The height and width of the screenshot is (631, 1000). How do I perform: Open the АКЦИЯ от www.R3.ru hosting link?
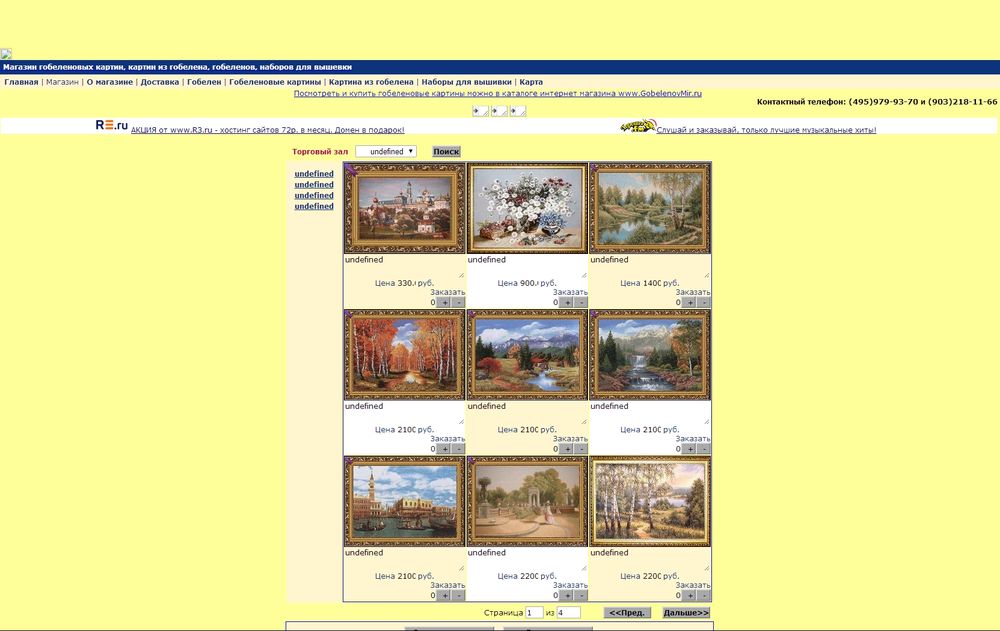coord(267,130)
